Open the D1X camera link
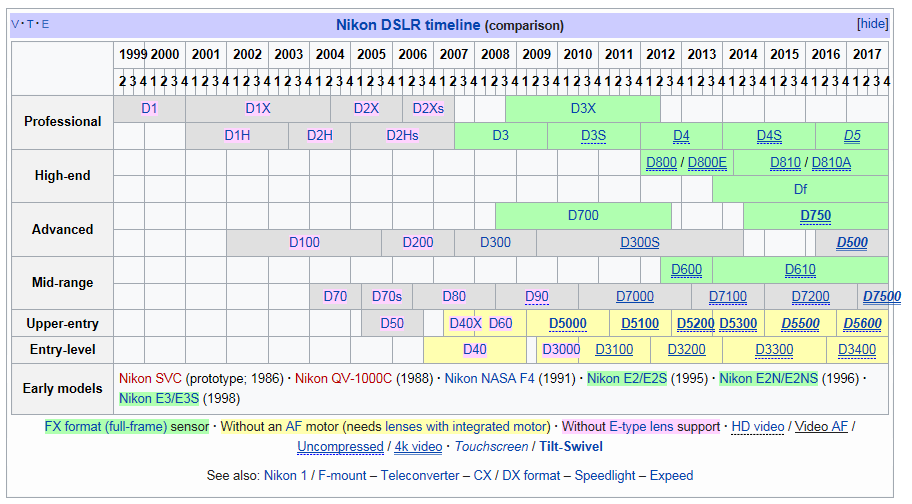This screenshot has height=504, width=912. tap(258, 108)
